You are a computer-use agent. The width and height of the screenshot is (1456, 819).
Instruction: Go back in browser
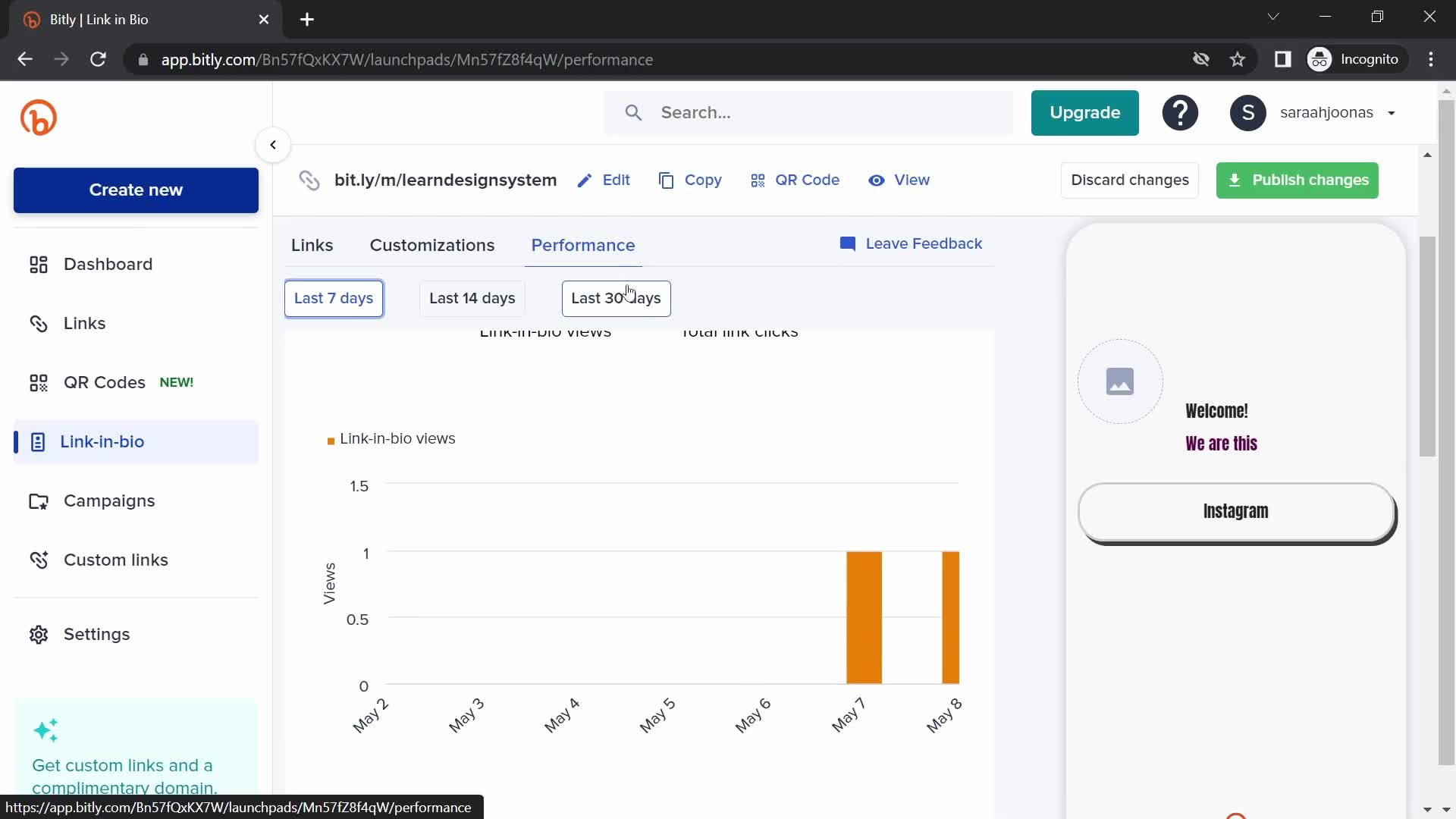point(25,59)
